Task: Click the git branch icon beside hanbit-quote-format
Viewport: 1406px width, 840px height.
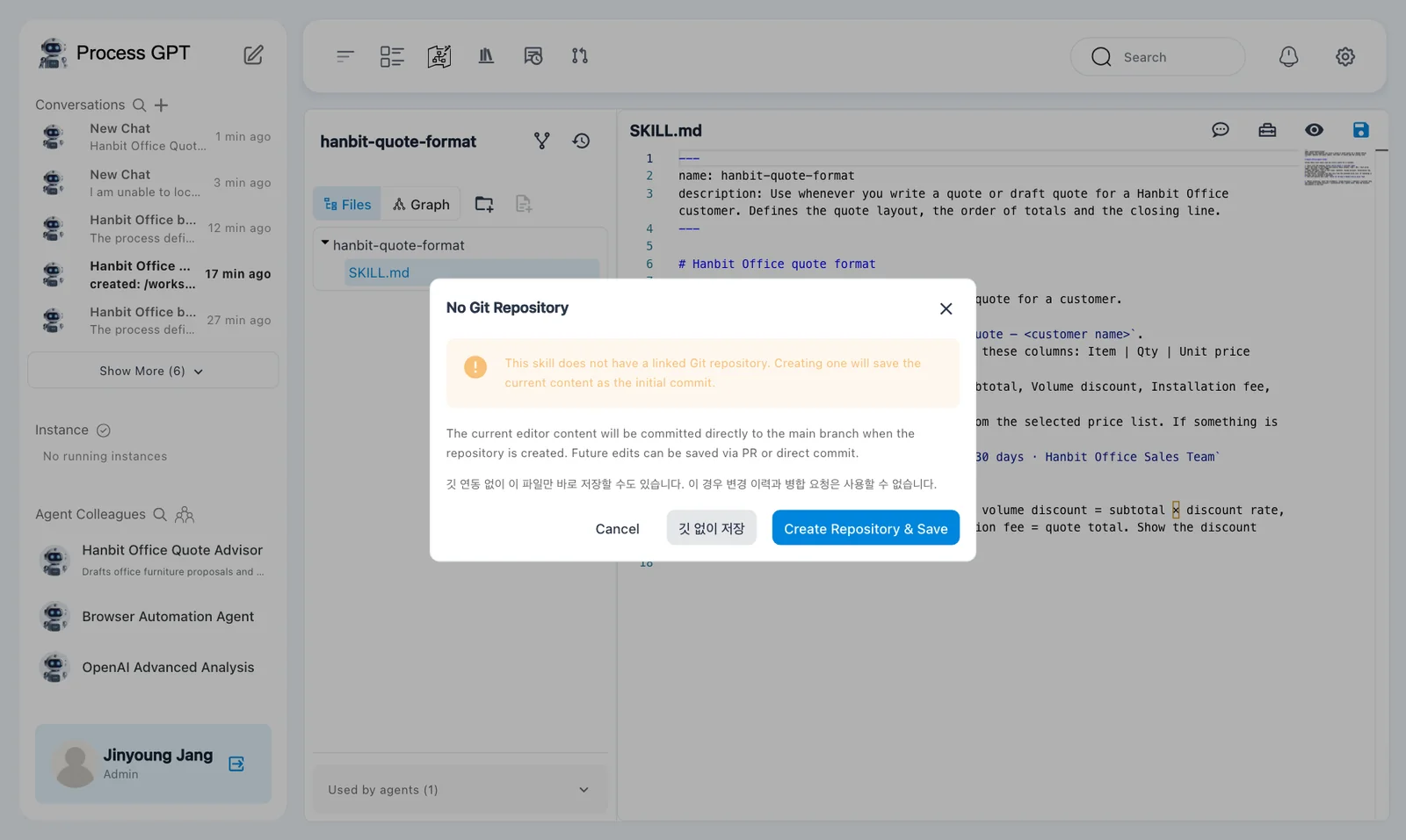Action: pos(542,141)
